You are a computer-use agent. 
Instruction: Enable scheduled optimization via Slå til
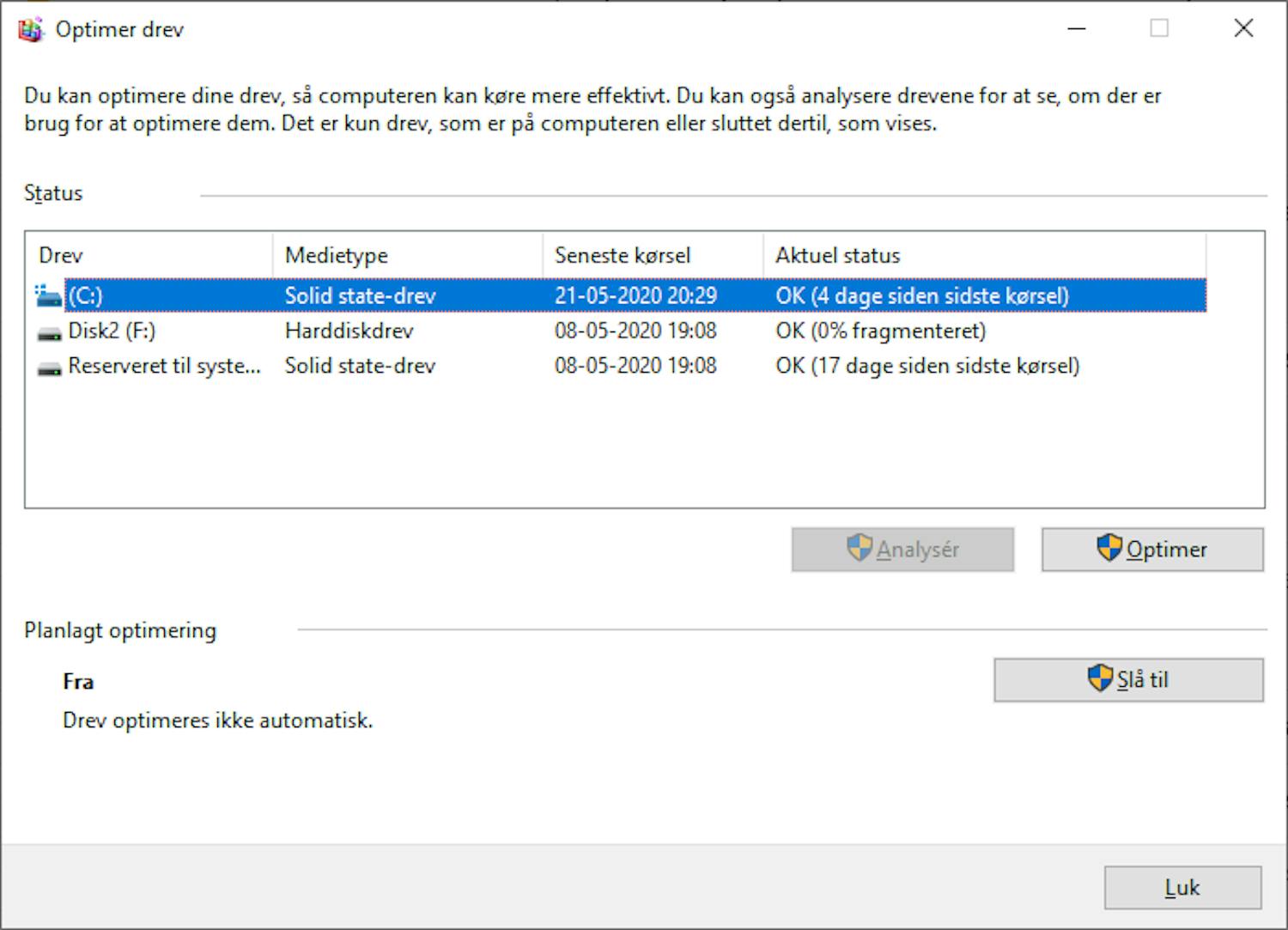click(x=1127, y=678)
